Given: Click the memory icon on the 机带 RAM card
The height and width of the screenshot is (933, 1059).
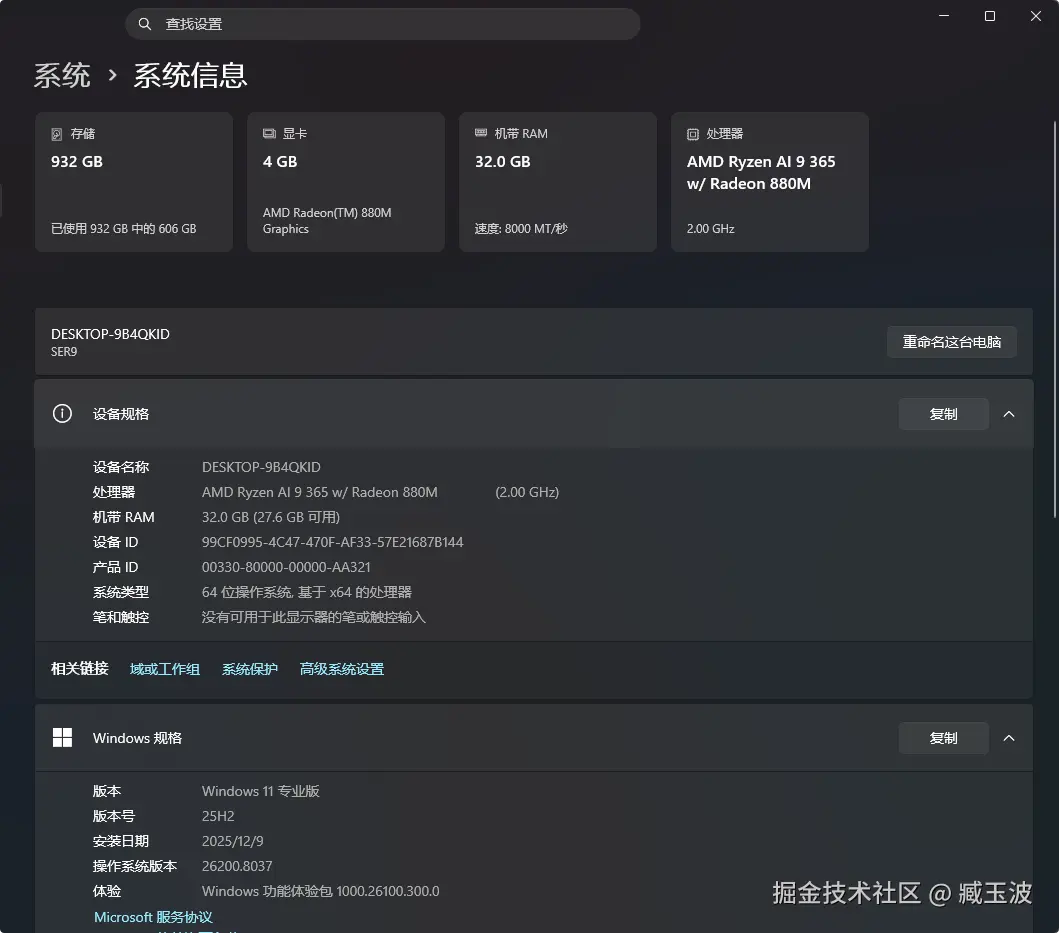Looking at the screenshot, I should click(482, 133).
